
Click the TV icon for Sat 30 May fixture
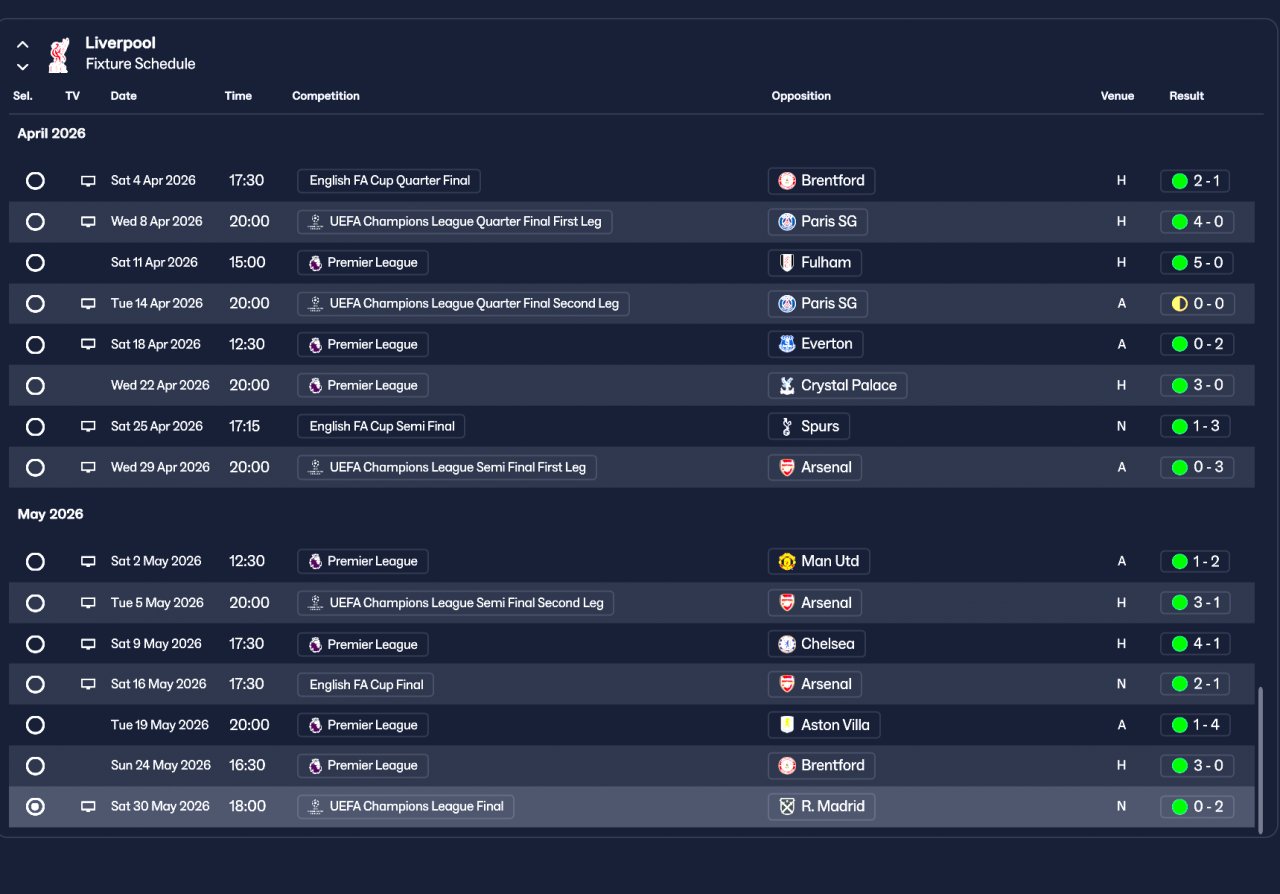click(88, 807)
